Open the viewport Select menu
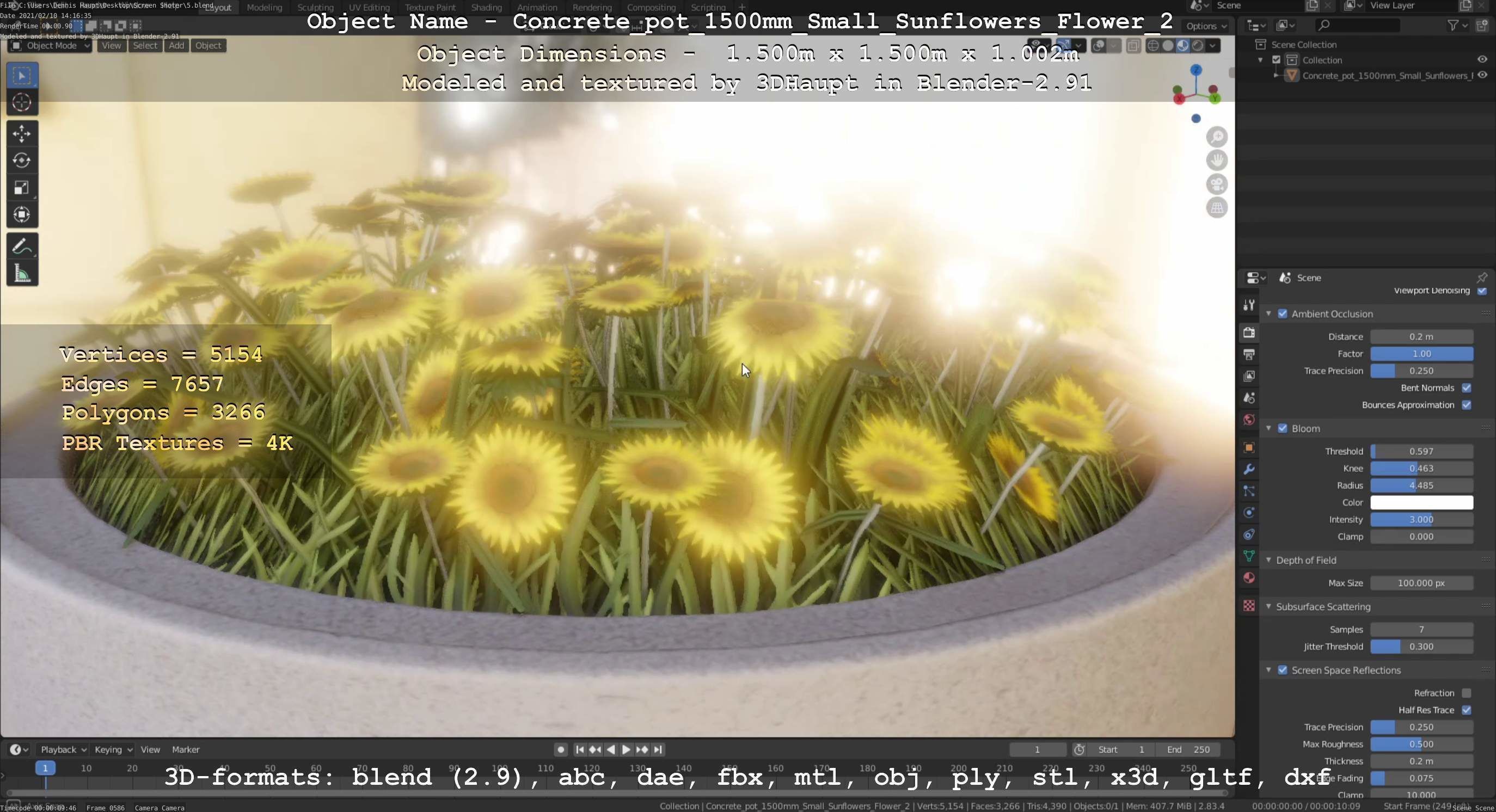This screenshot has height=812, width=1496. point(145,46)
